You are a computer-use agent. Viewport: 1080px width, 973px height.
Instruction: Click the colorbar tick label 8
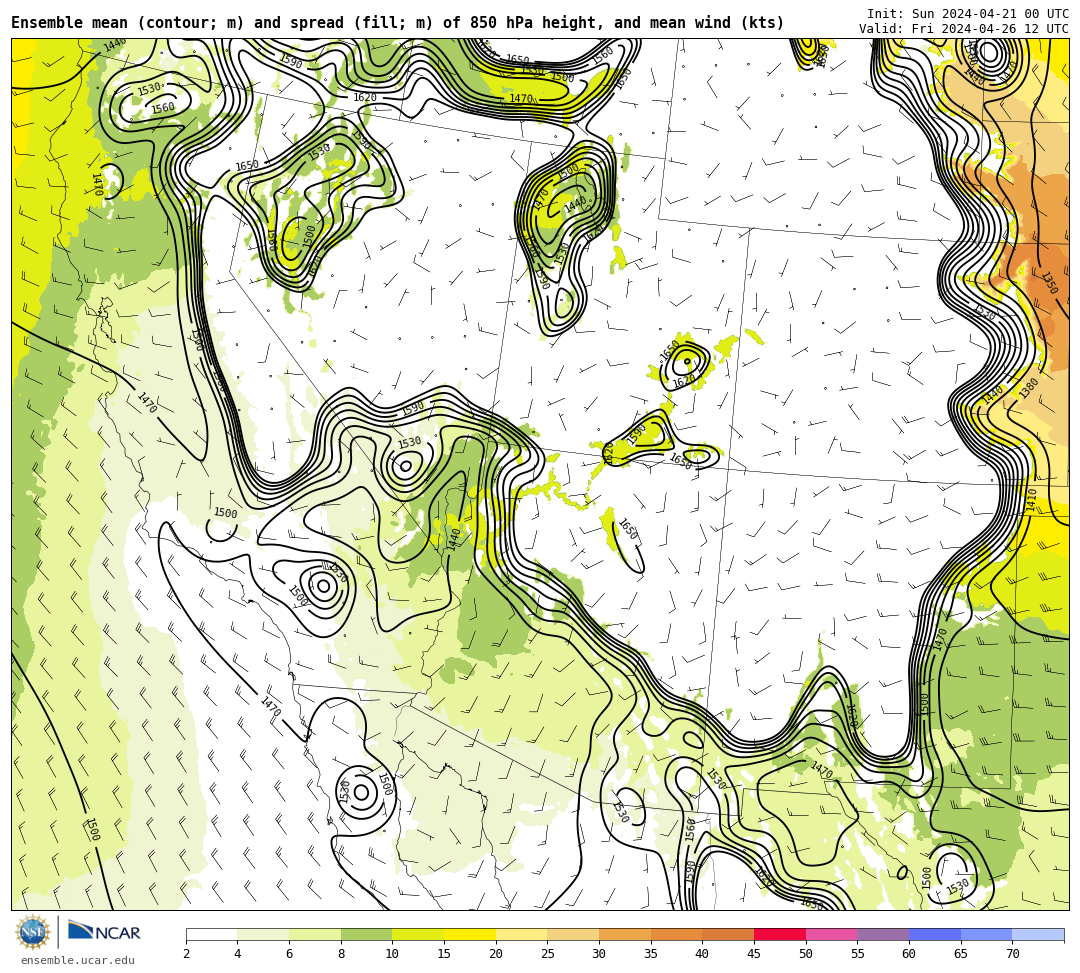tap(341, 954)
